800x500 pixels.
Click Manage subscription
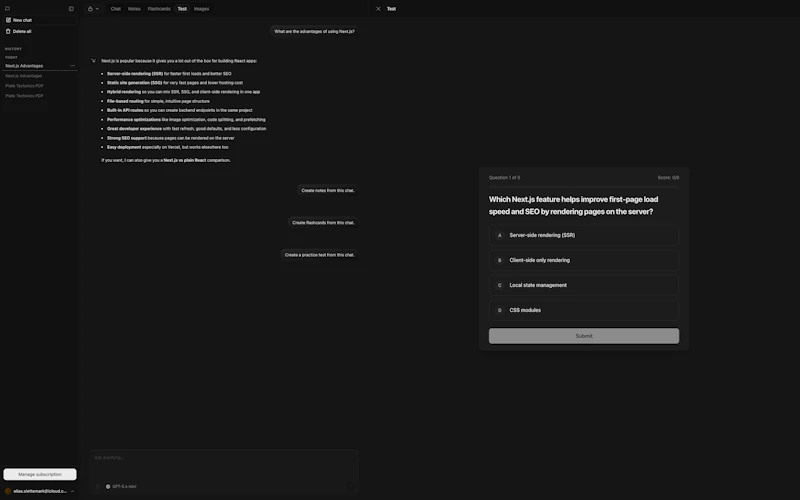pos(40,474)
